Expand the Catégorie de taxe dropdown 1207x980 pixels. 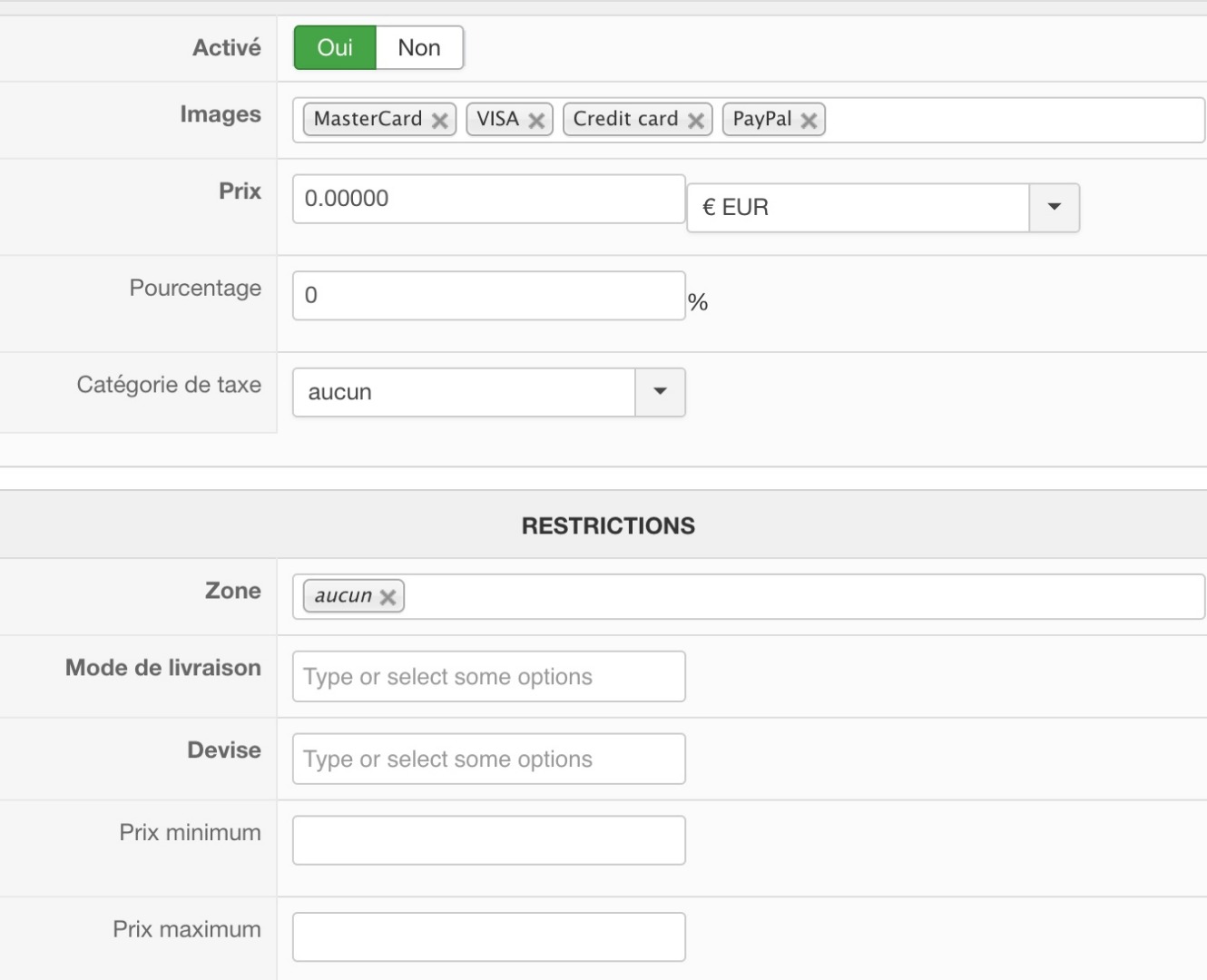(x=660, y=392)
